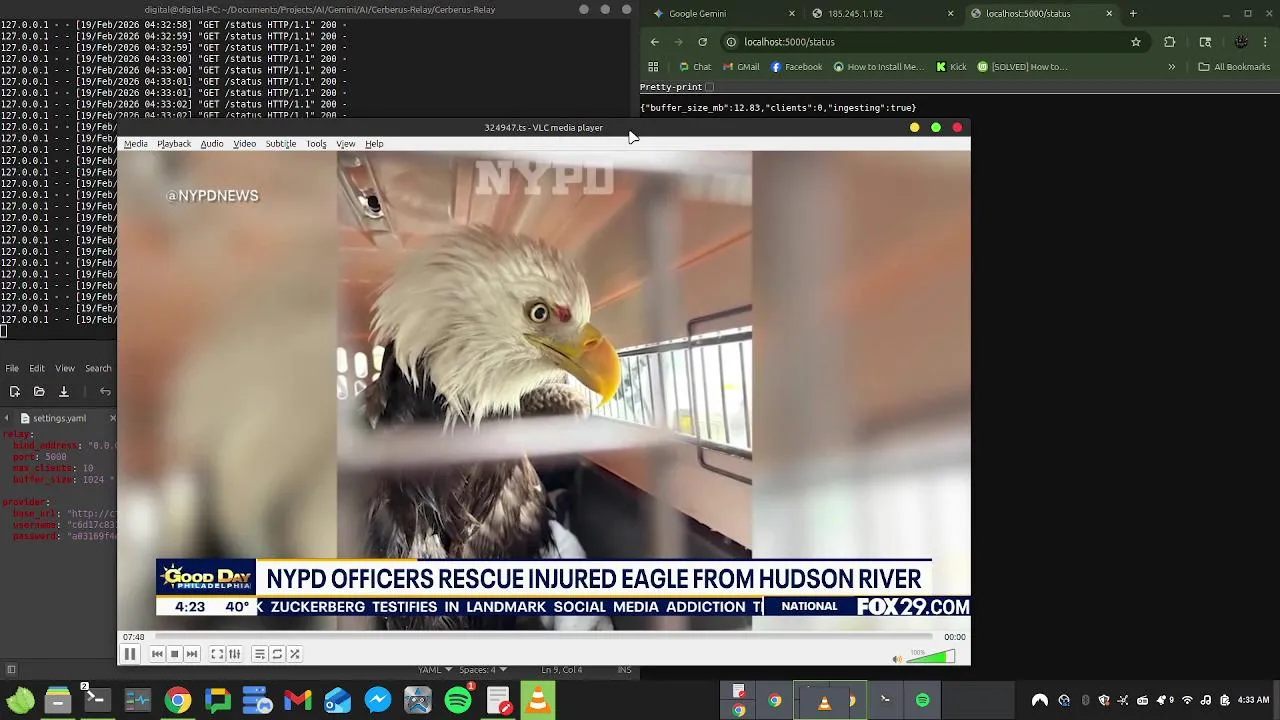Pause playback in VLC
Image resolution: width=1280 pixels, height=720 pixels.
(129, 654)
